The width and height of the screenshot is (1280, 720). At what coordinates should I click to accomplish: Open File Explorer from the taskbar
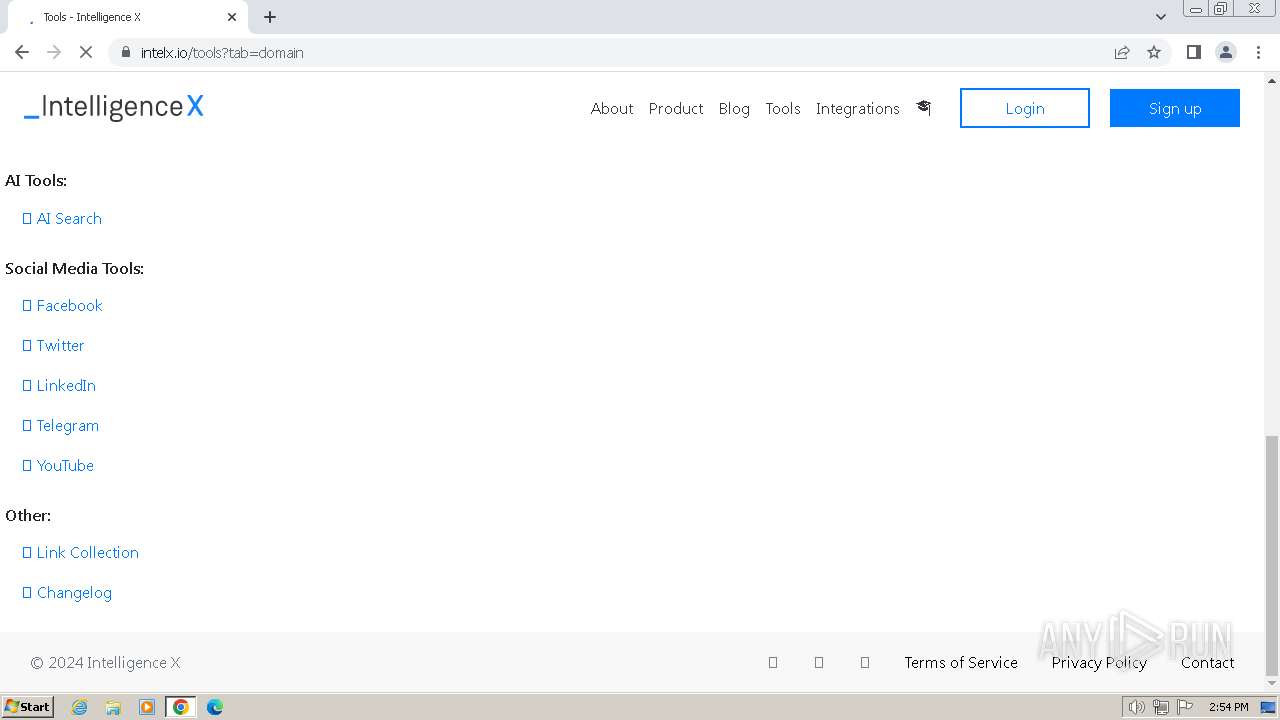pos(113,707)
